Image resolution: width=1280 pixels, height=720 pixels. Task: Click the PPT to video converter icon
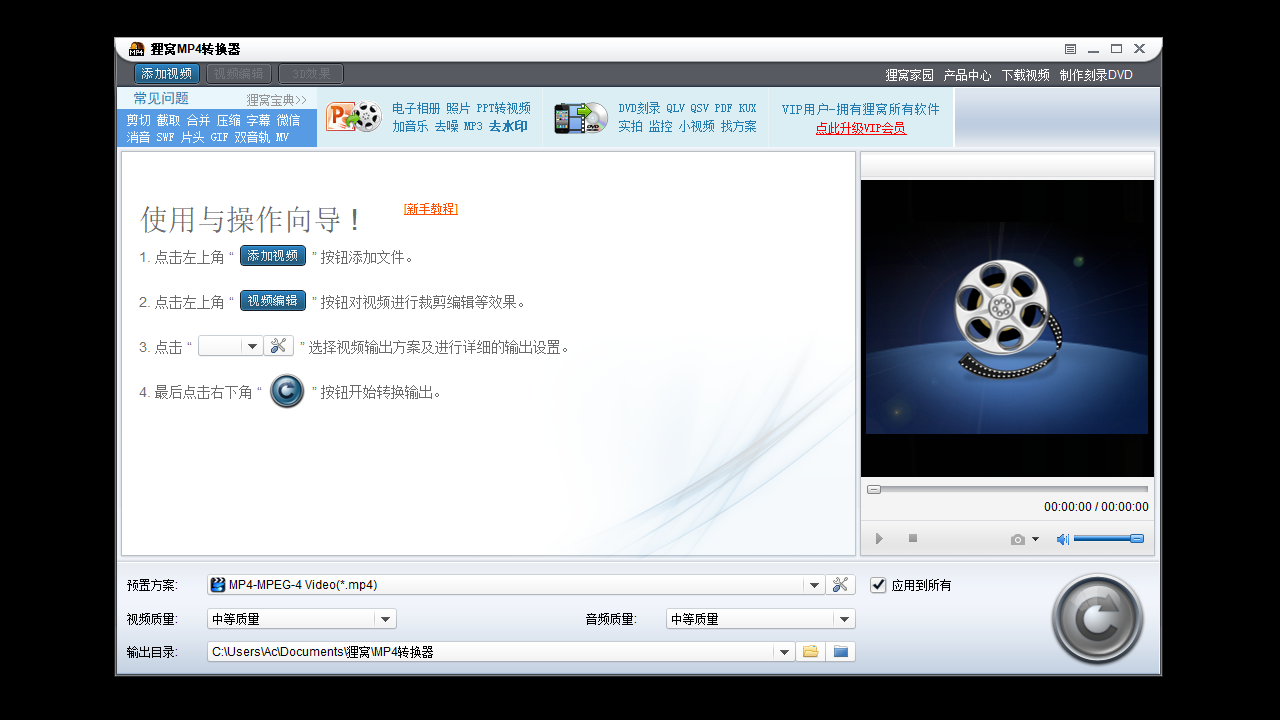tap(353, 117)
